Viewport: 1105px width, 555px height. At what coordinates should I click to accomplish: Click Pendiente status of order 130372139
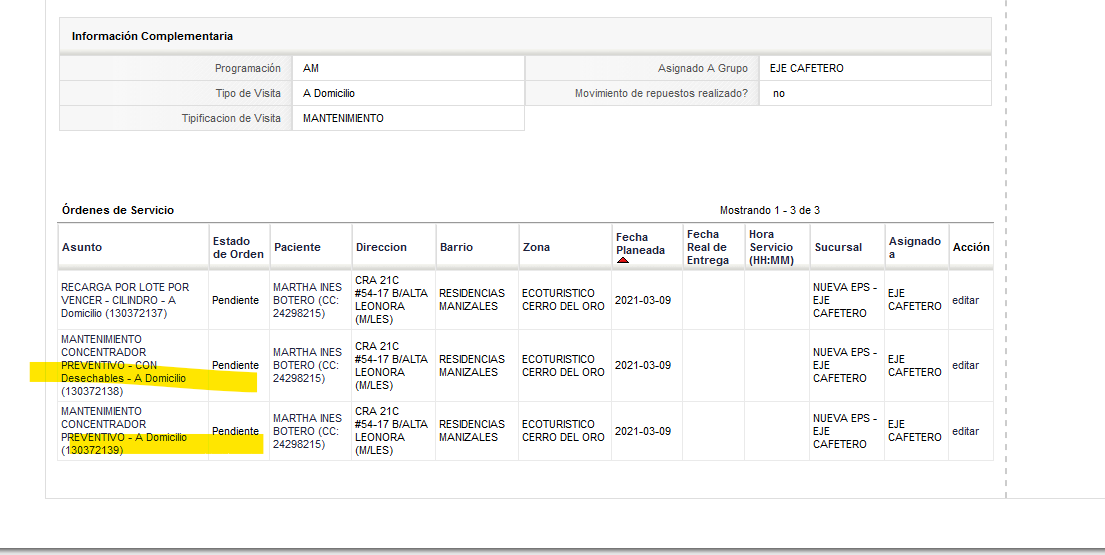click(x=235, y=431)
